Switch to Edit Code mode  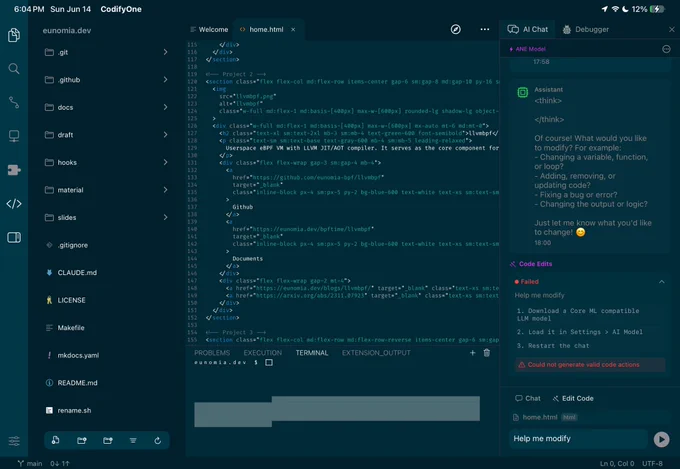(573, 398)
